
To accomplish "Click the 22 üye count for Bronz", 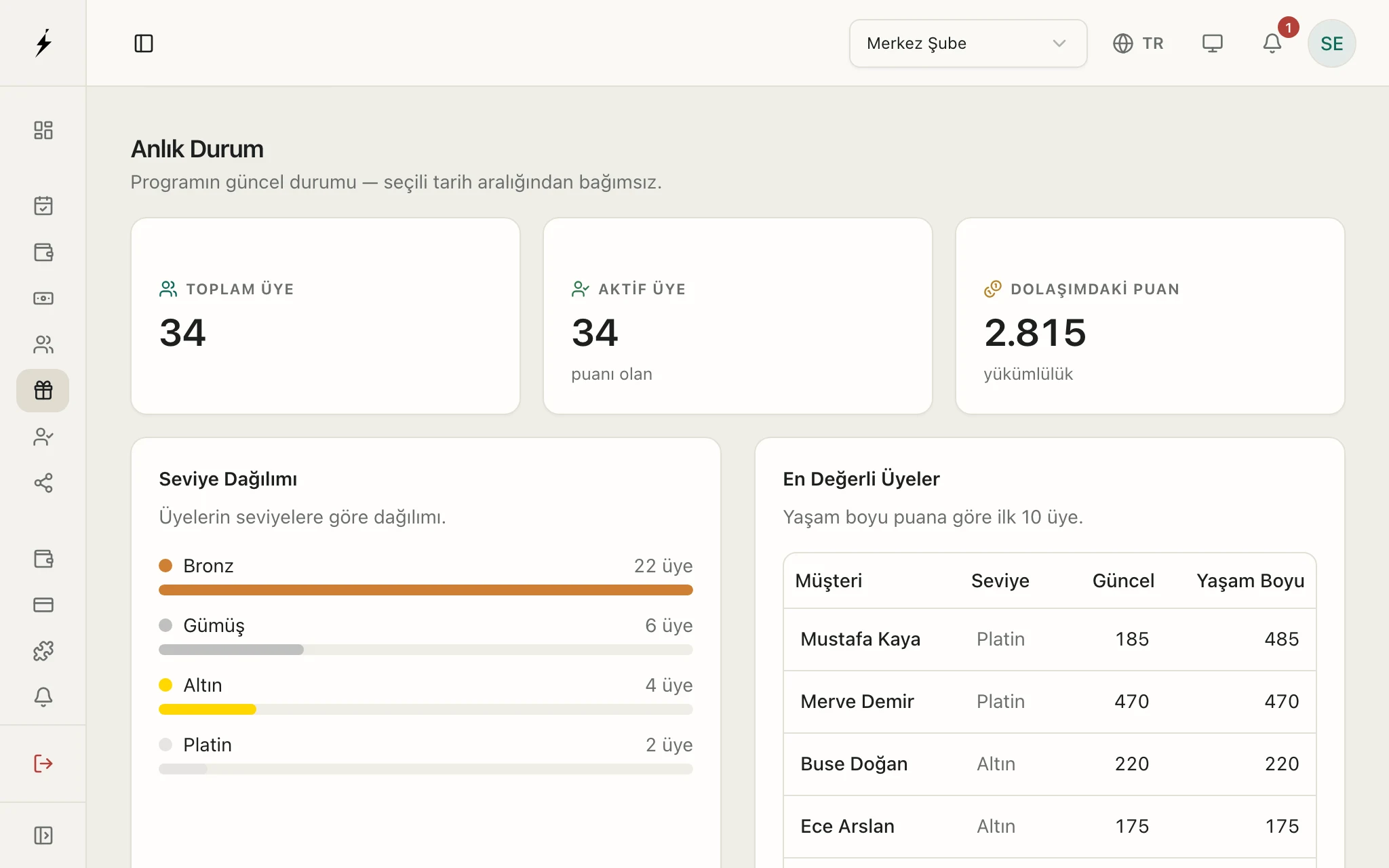I will 663,566.
